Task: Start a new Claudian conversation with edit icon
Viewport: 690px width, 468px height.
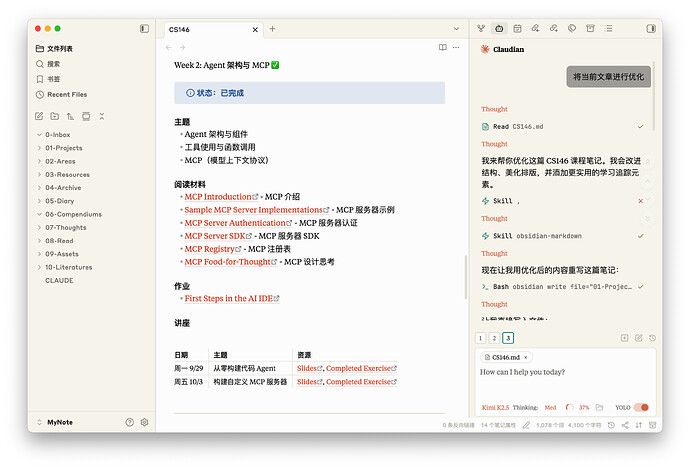Action: (639, 338)
